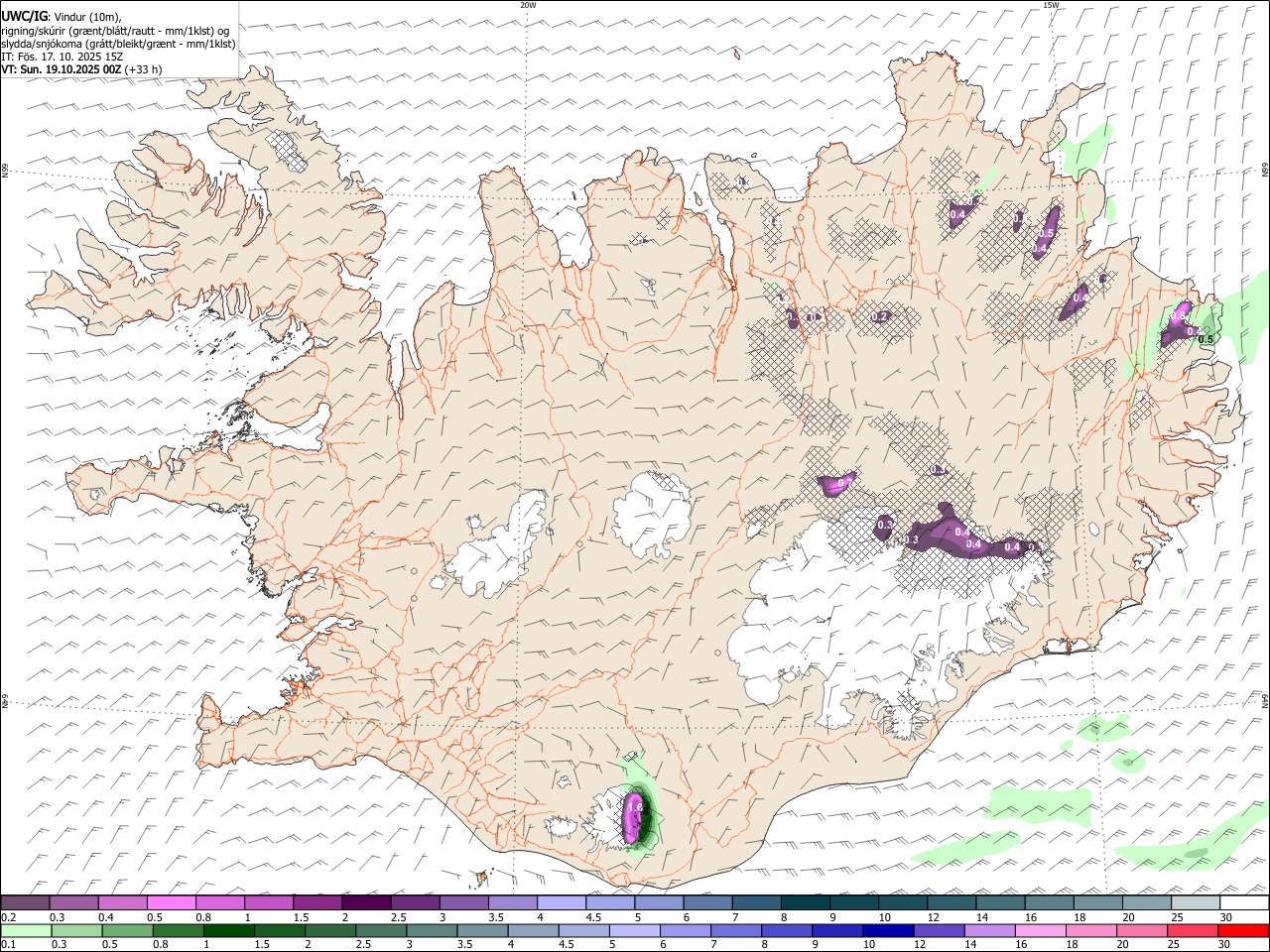Click the 'rigning/skúrir (grænt/blátt/rautt - mm/1klst) og' line
Image resolution: width=1270 pixels, height=952 pixels.
(x=115, y=31)
